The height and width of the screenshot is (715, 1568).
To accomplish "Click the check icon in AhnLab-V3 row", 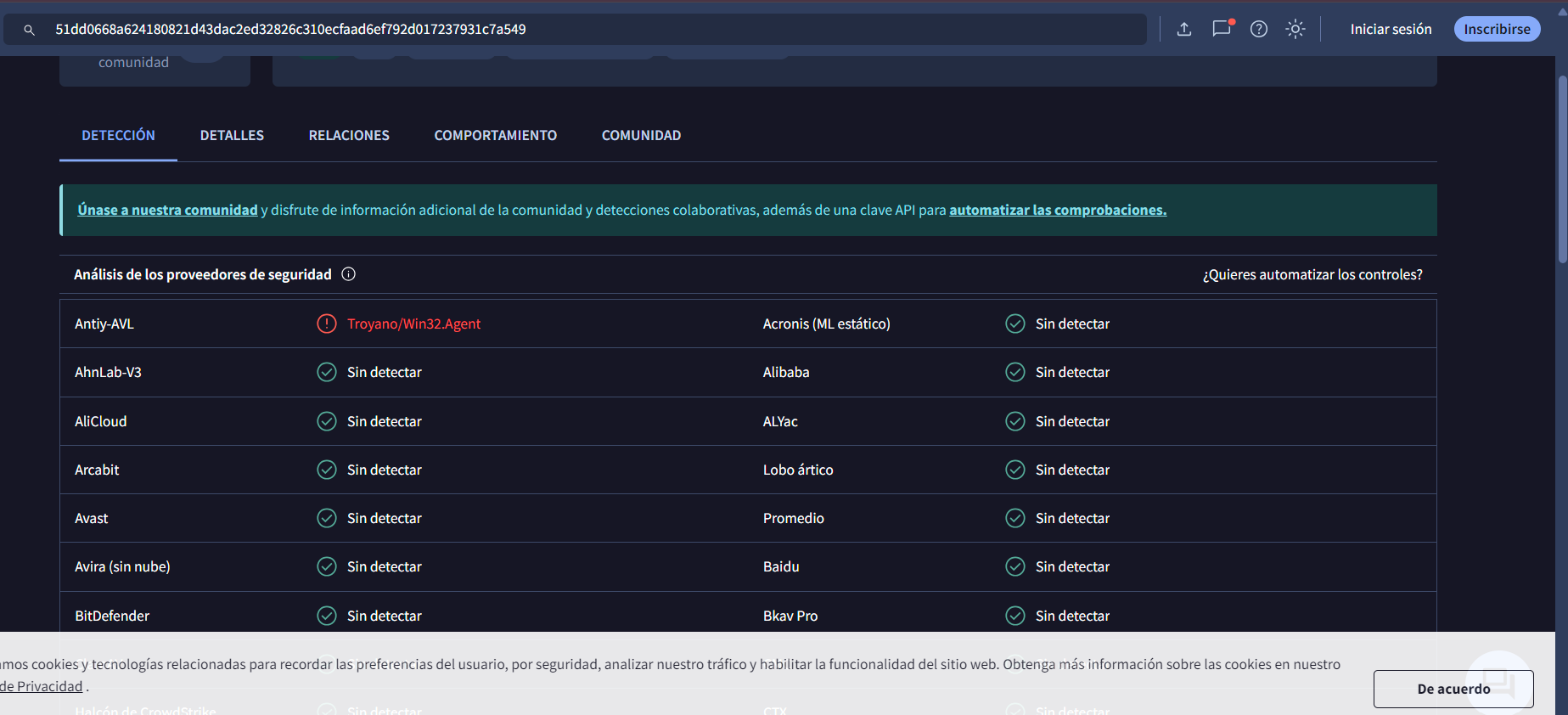I will pyautogui.click(x=327, y=372).
